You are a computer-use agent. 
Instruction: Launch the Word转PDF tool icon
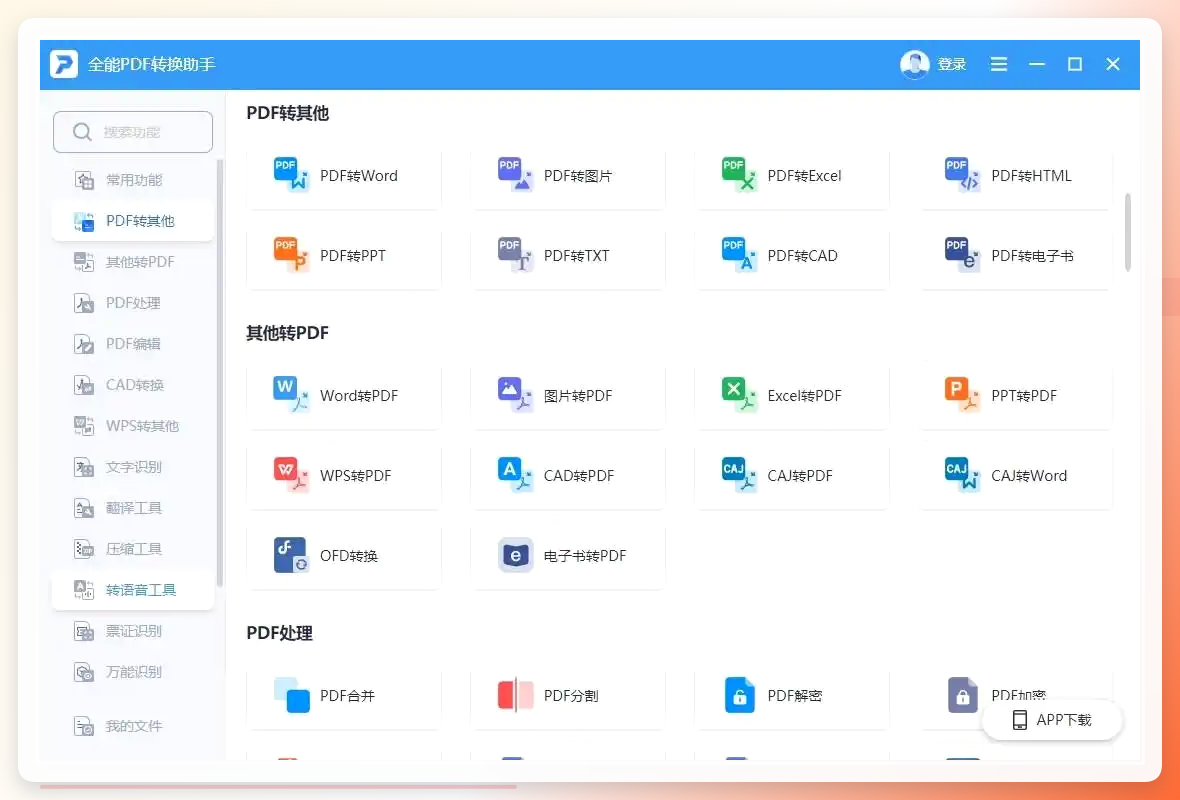tap(291, 394)
